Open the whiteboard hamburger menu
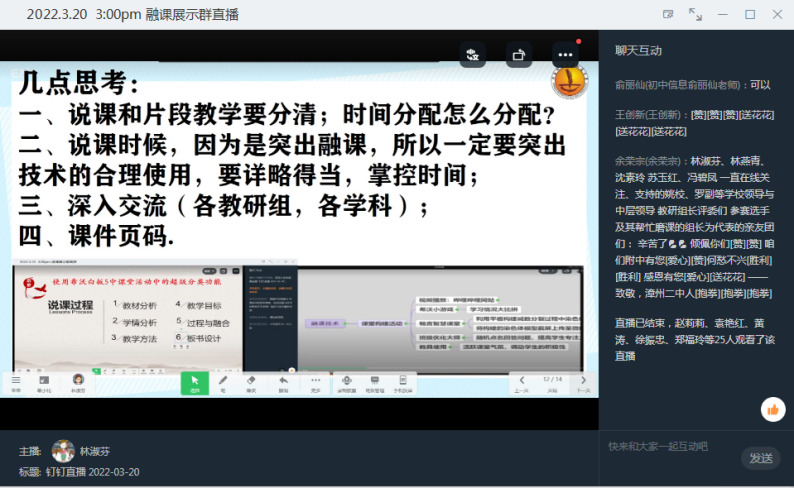 [16, 382]
